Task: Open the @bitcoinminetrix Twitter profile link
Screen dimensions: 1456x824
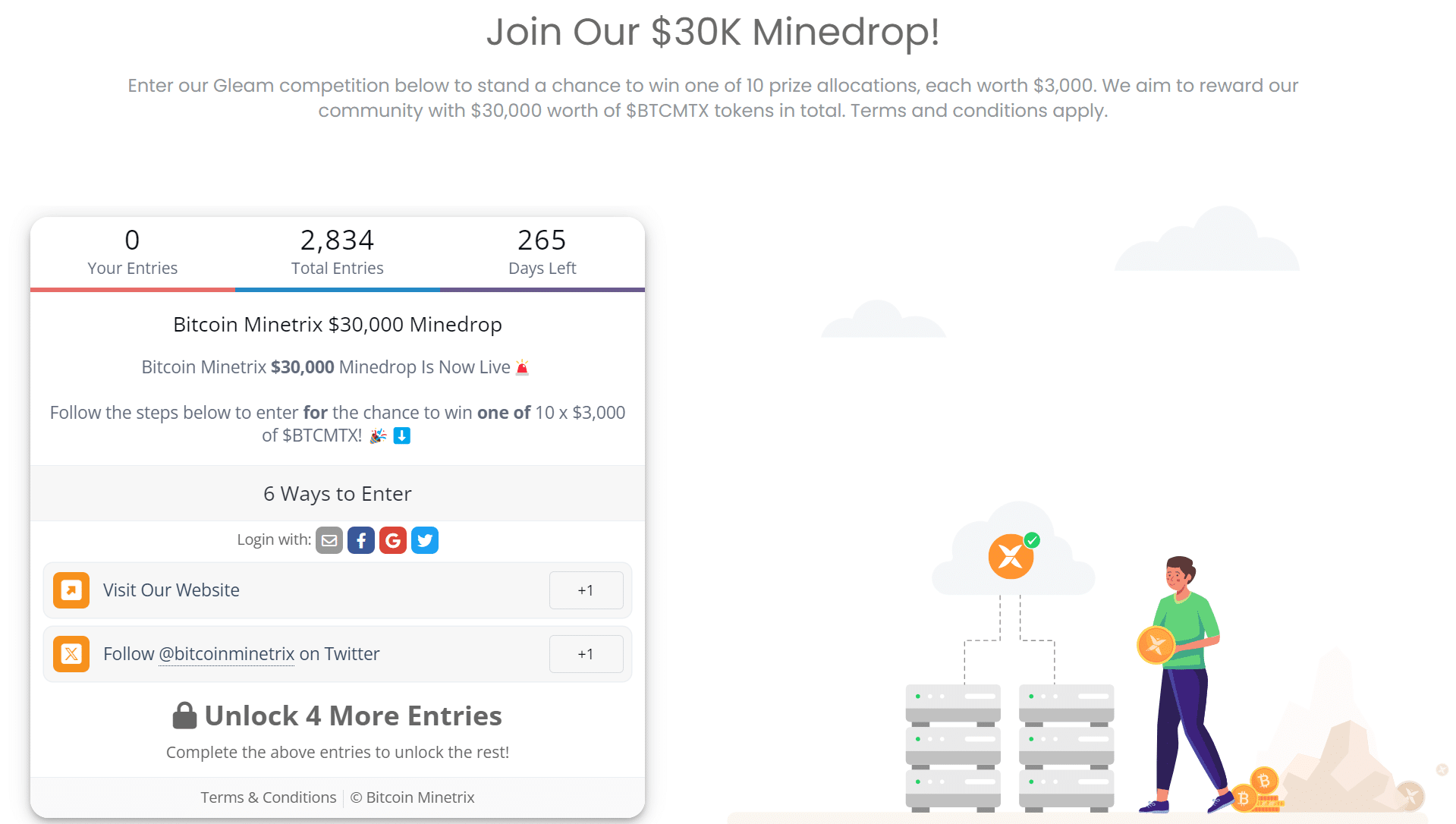Action: pos(225,653)
